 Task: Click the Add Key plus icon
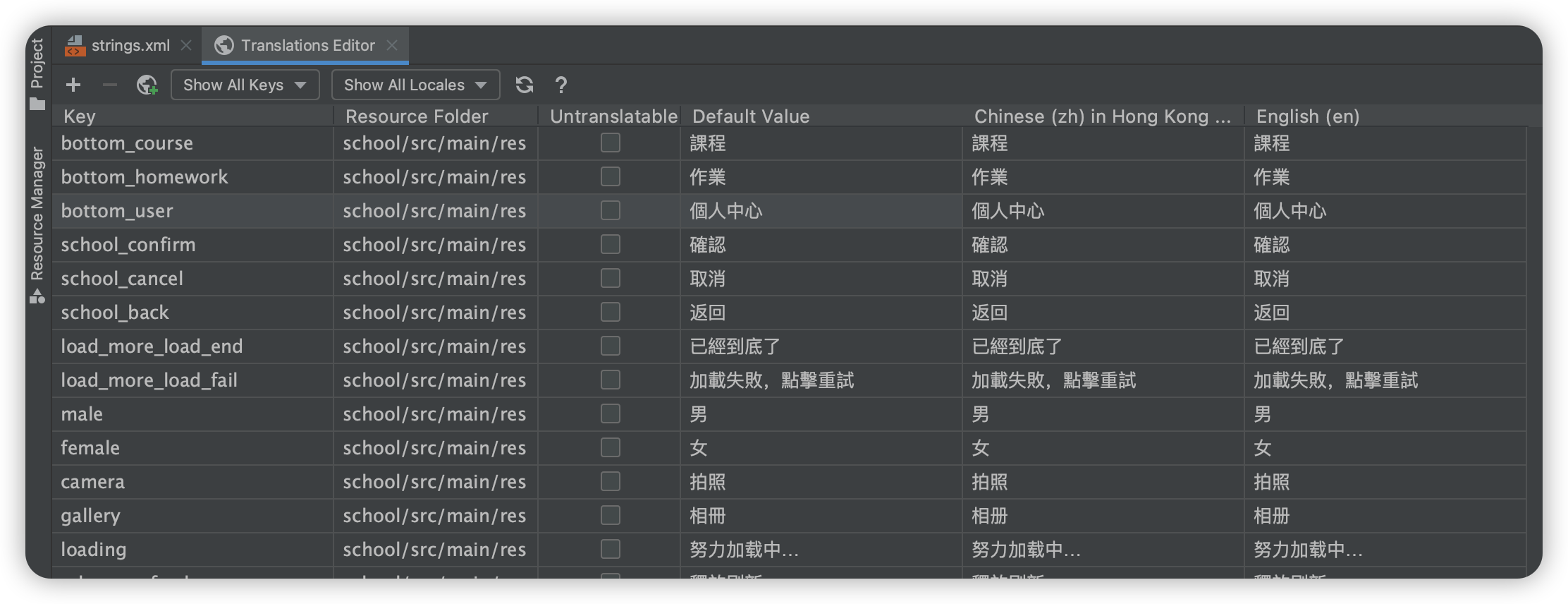73,85
